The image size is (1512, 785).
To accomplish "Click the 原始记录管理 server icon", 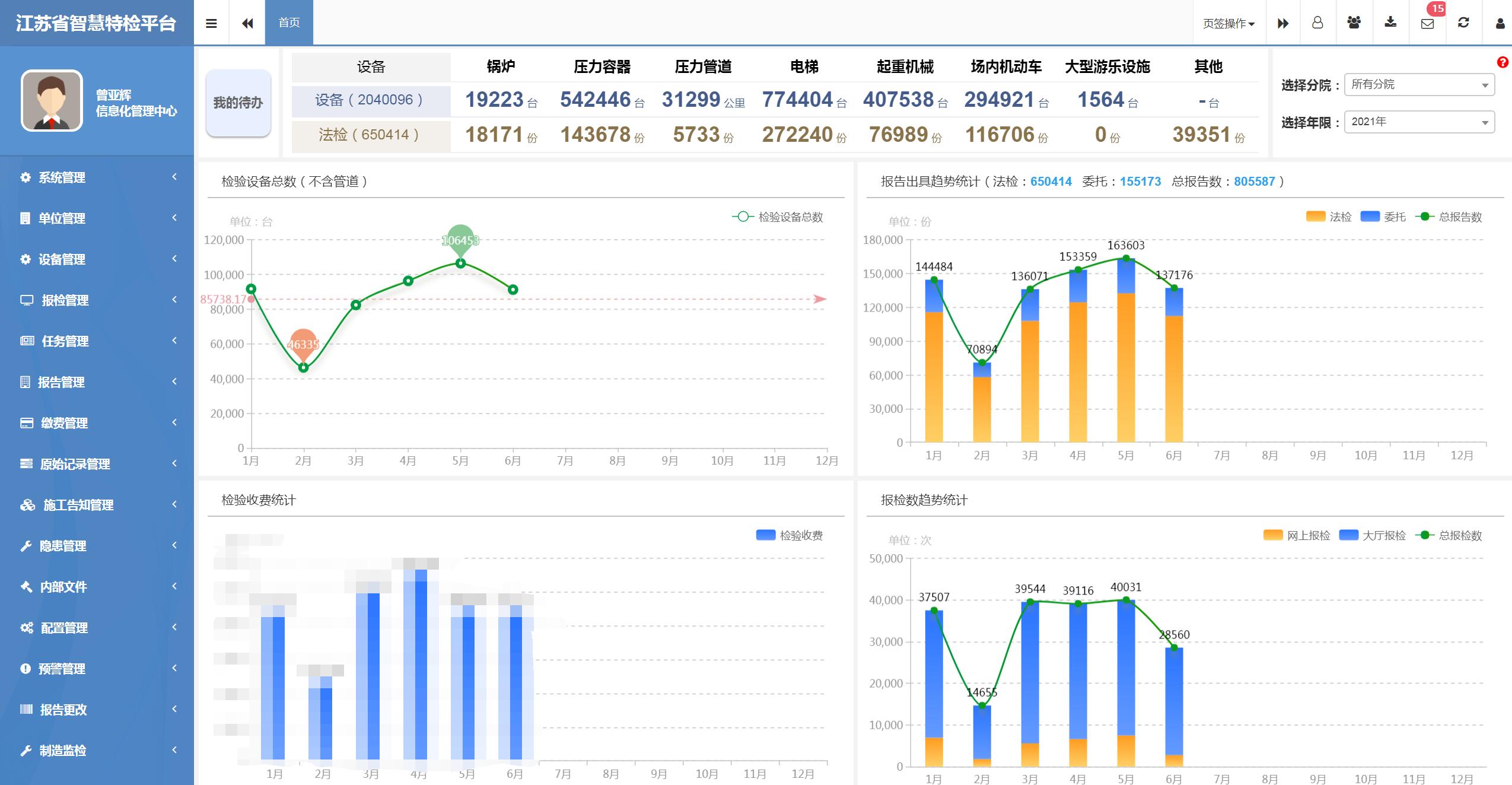I will point(26,463).
